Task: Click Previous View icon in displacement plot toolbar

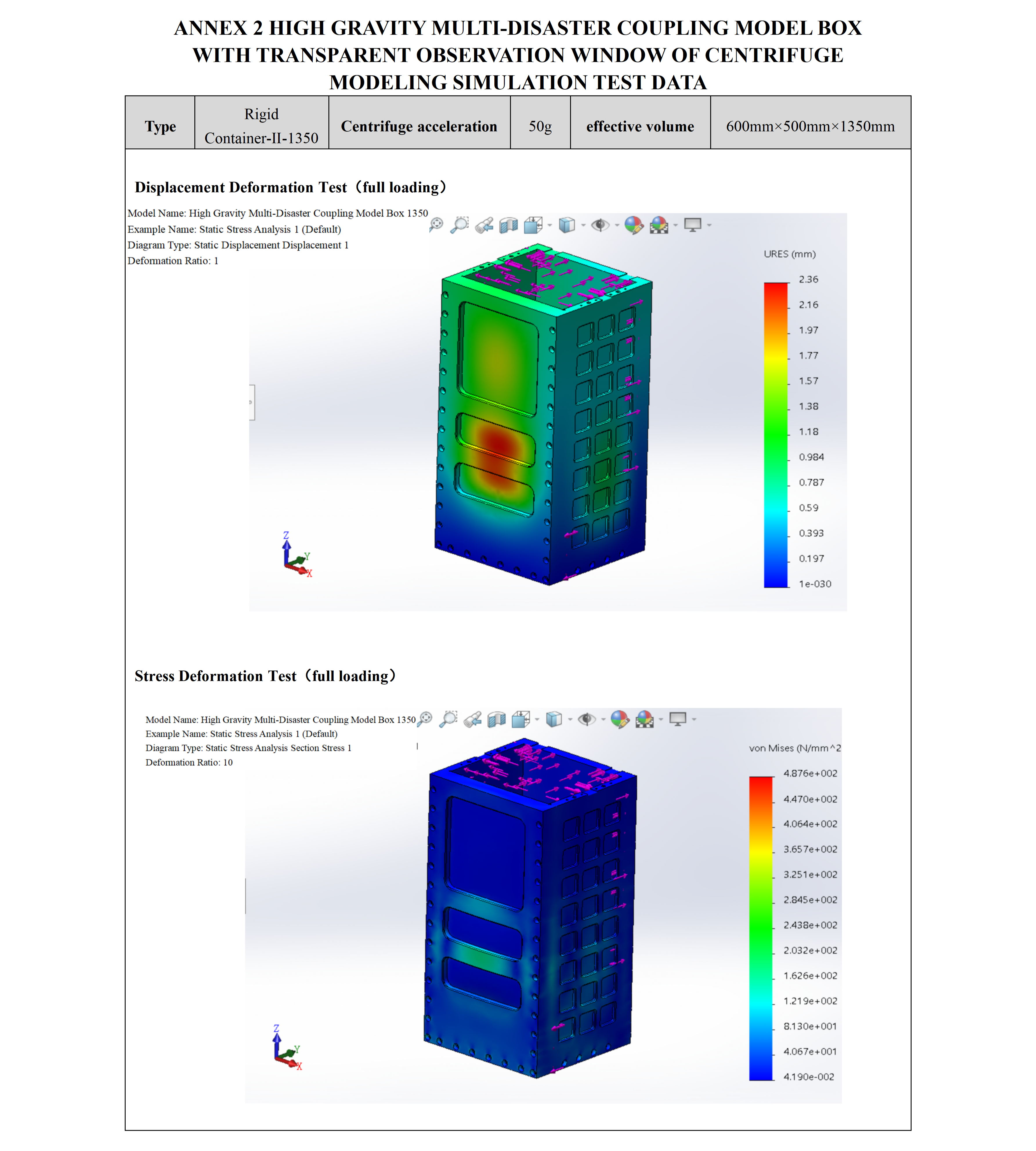Action: pos(484,226)
